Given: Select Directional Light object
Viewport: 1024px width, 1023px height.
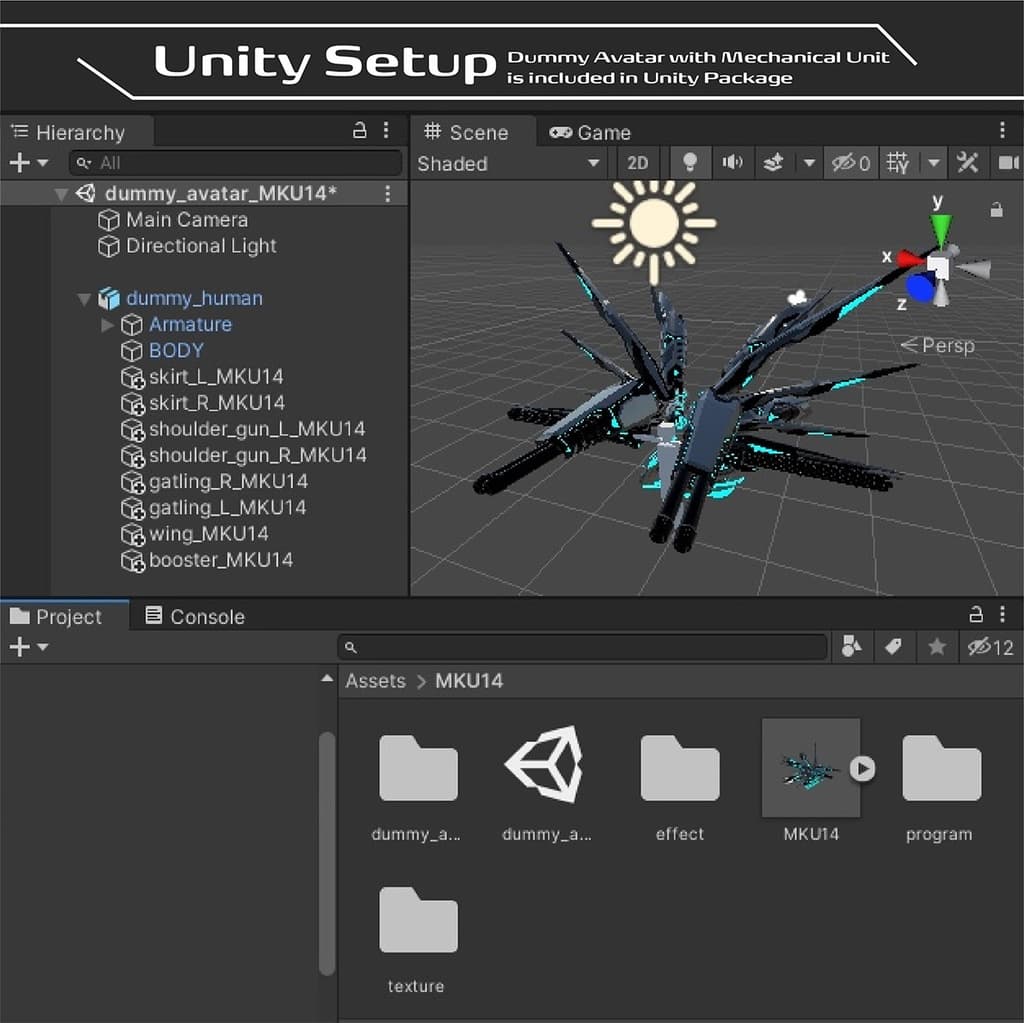Looking at the screenshot, I should click(x=187, y=246).
